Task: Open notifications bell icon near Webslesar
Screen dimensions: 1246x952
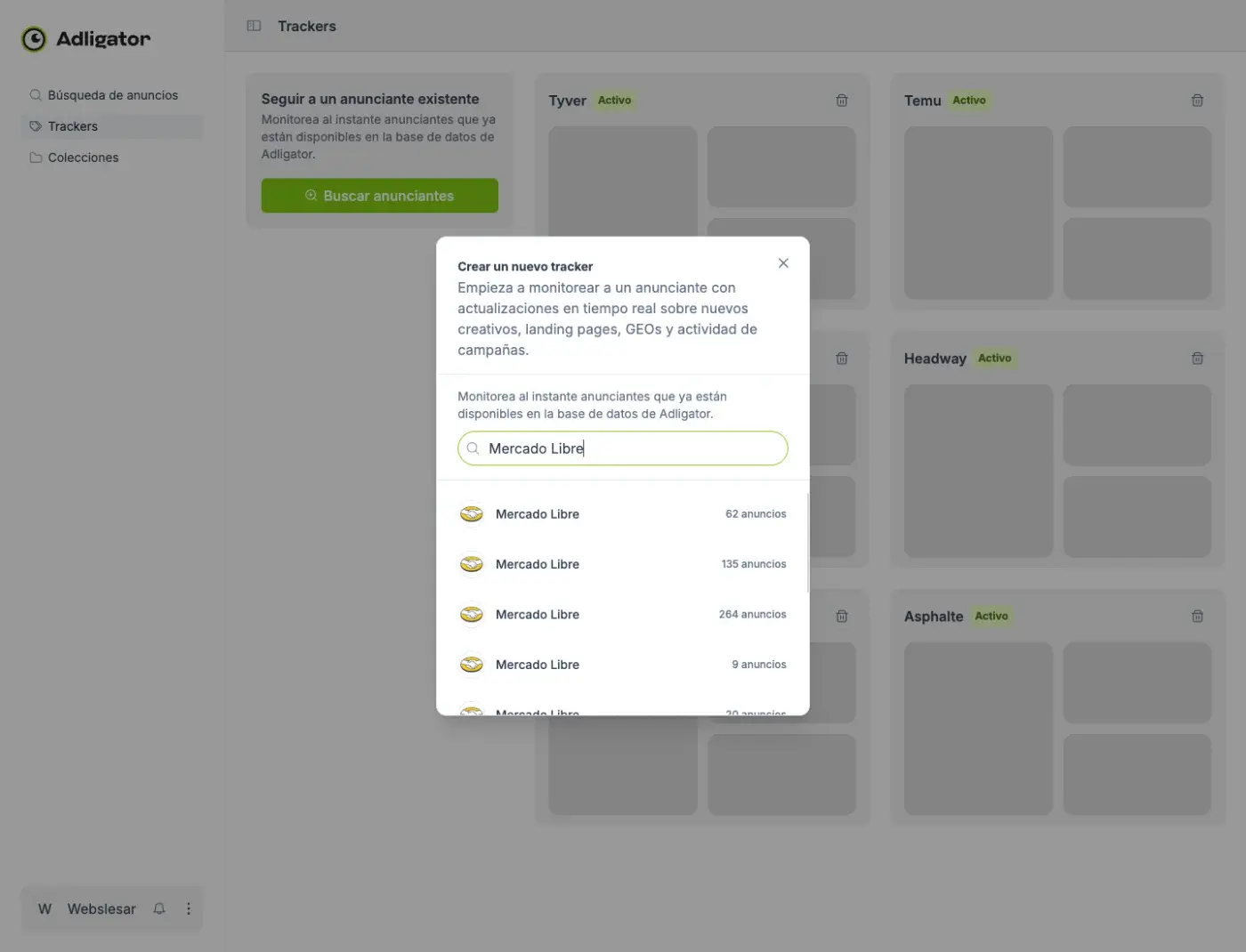Action: pos(159,908)
